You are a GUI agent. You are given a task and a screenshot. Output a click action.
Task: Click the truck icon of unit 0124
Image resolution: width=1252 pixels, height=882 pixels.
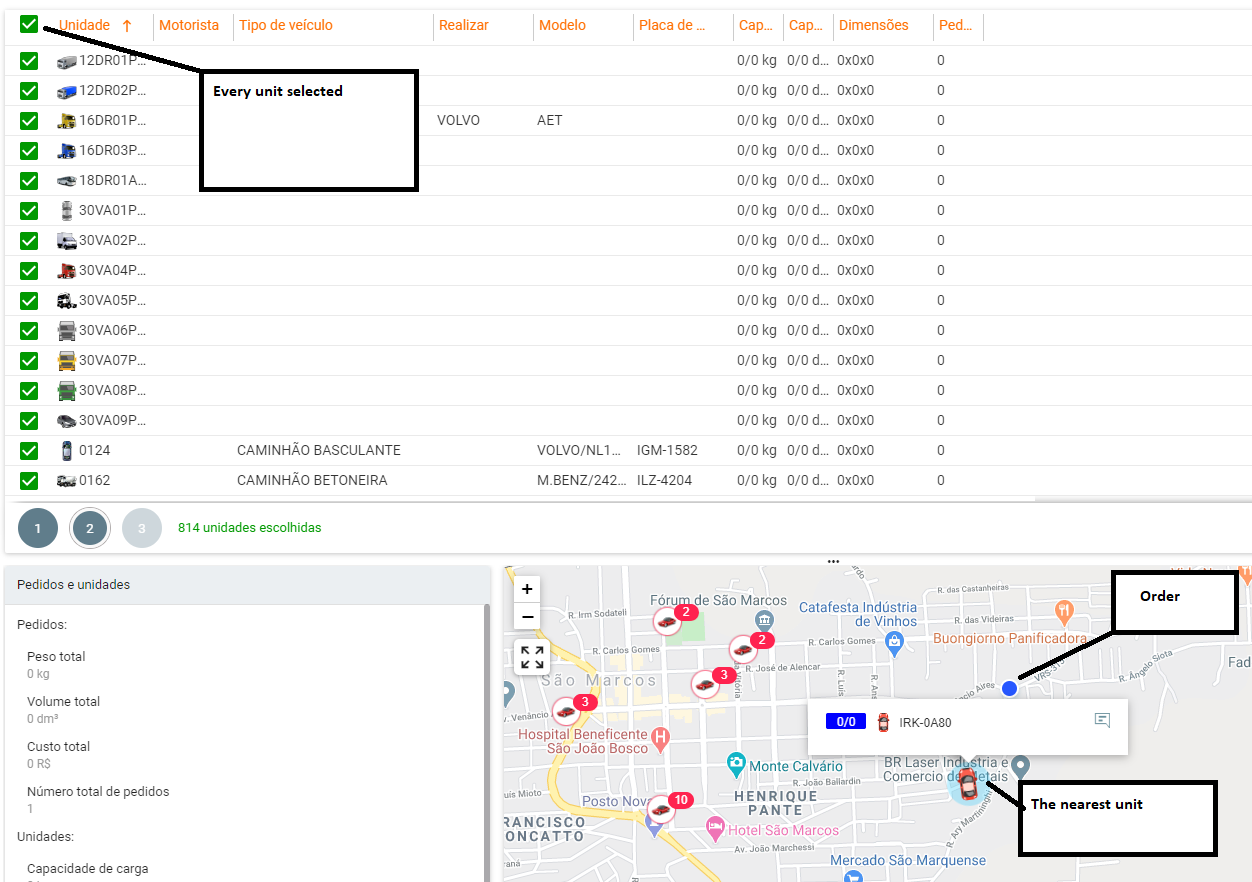point(67,450)
